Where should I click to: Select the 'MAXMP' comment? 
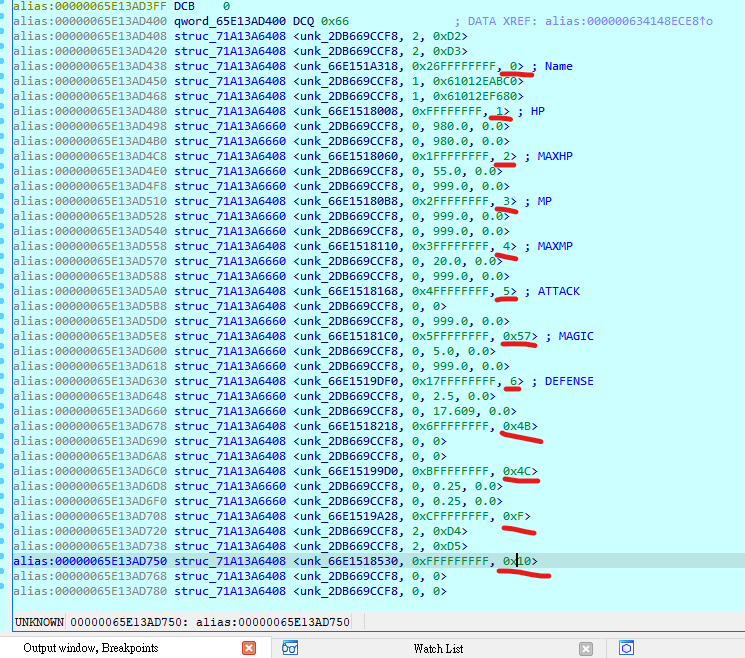coord(555,246)
